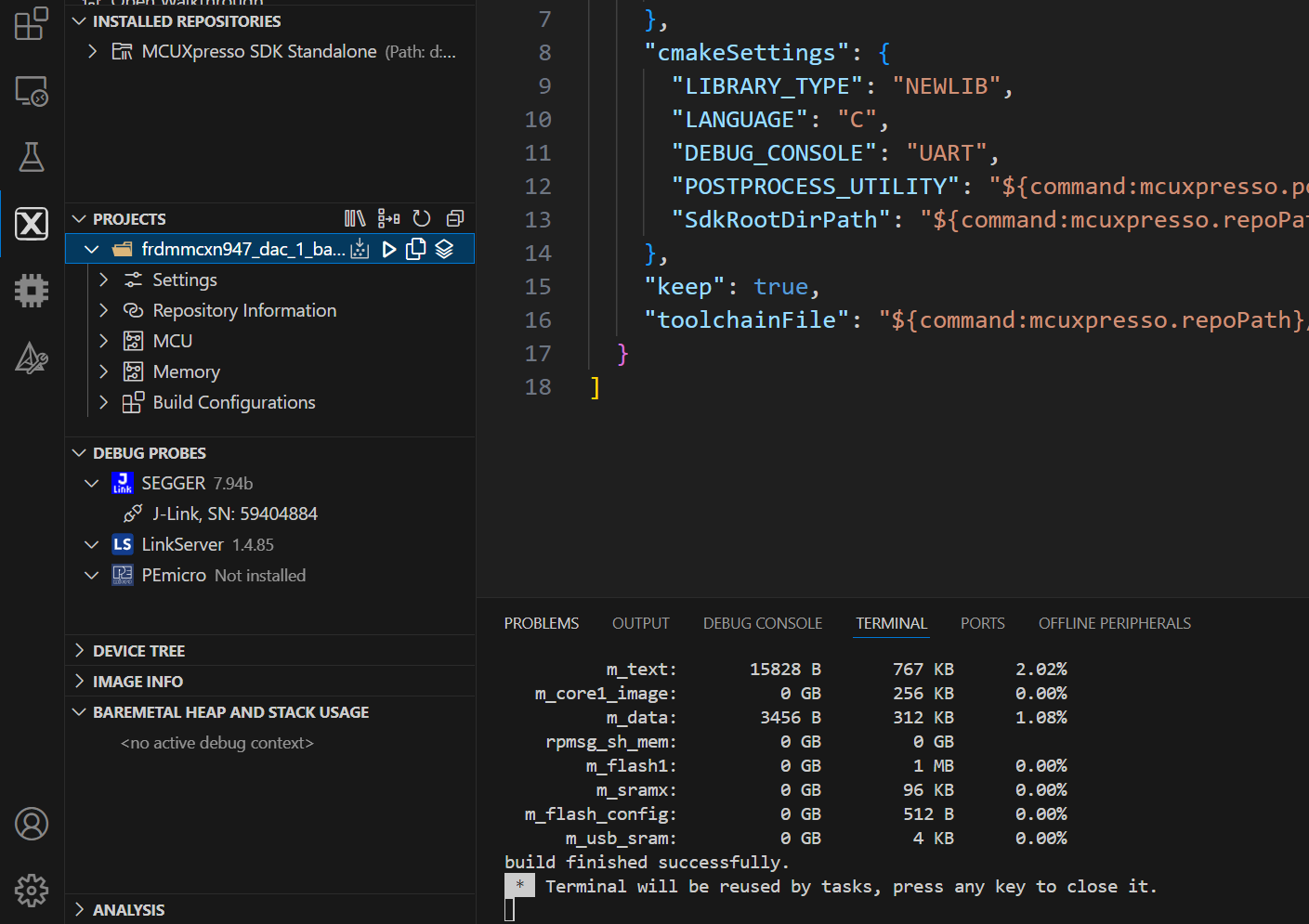The width and height of the screenshot is (1309, 924).
Task: Open the Remote Explorer icon
Action: click(x=32, y=91)
